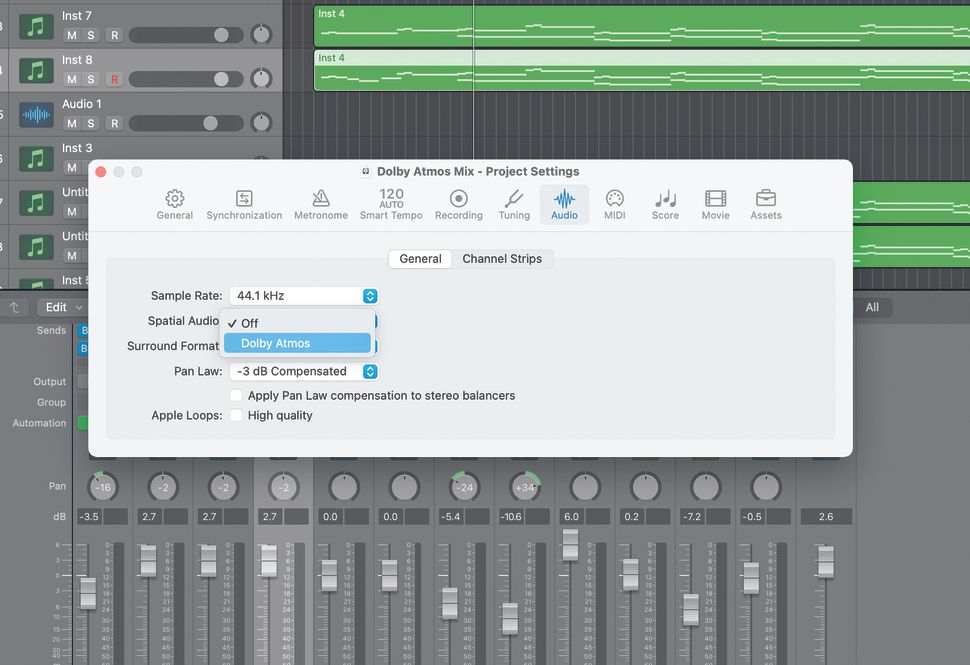Viewport: 970px width, 665px height.
Task: Enable record arm on the Inst 8 track
Action: click(114, 78)
